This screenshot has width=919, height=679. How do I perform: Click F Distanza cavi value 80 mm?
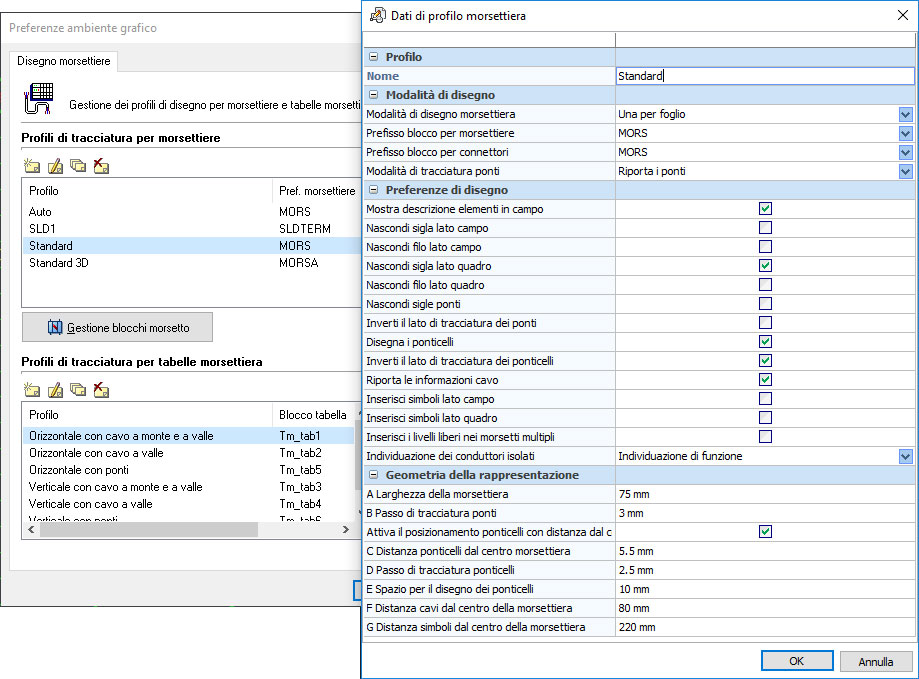(765, 608)
